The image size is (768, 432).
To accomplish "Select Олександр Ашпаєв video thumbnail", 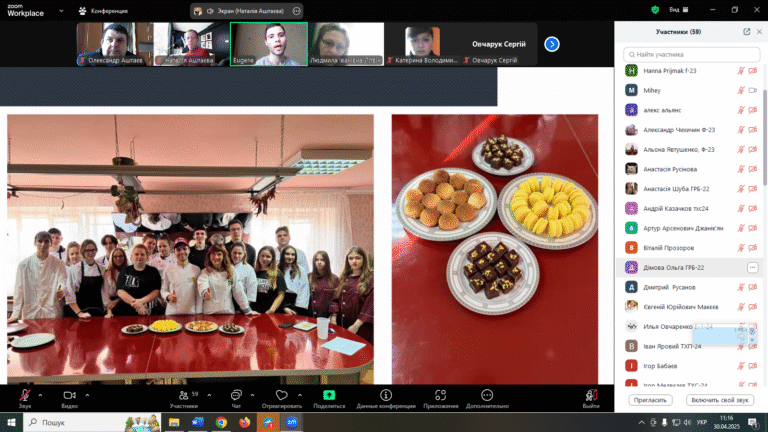I will (115, 44).
